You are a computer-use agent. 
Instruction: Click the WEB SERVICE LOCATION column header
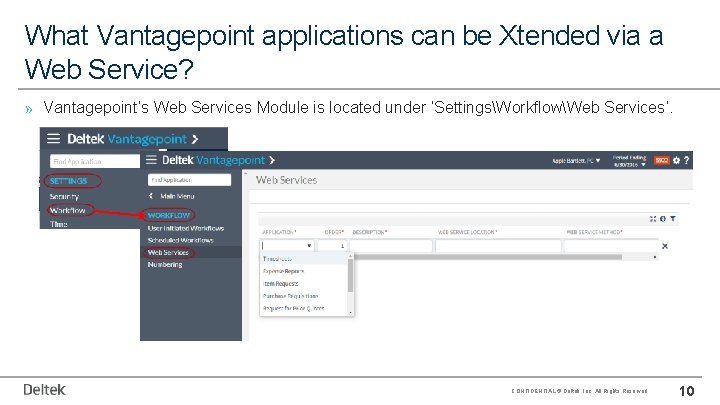point(467,232)
